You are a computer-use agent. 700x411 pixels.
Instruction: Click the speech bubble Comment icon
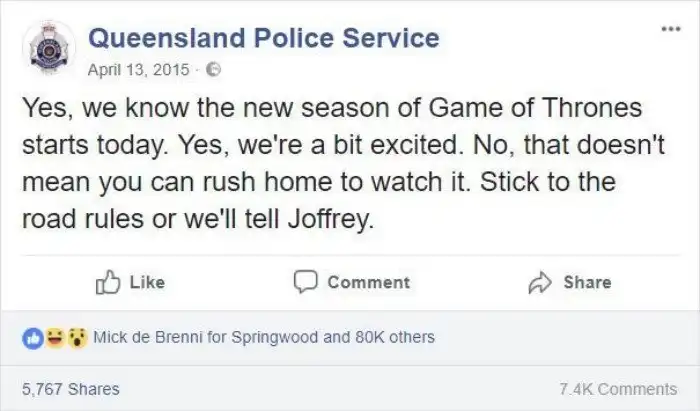click(305, 282)
